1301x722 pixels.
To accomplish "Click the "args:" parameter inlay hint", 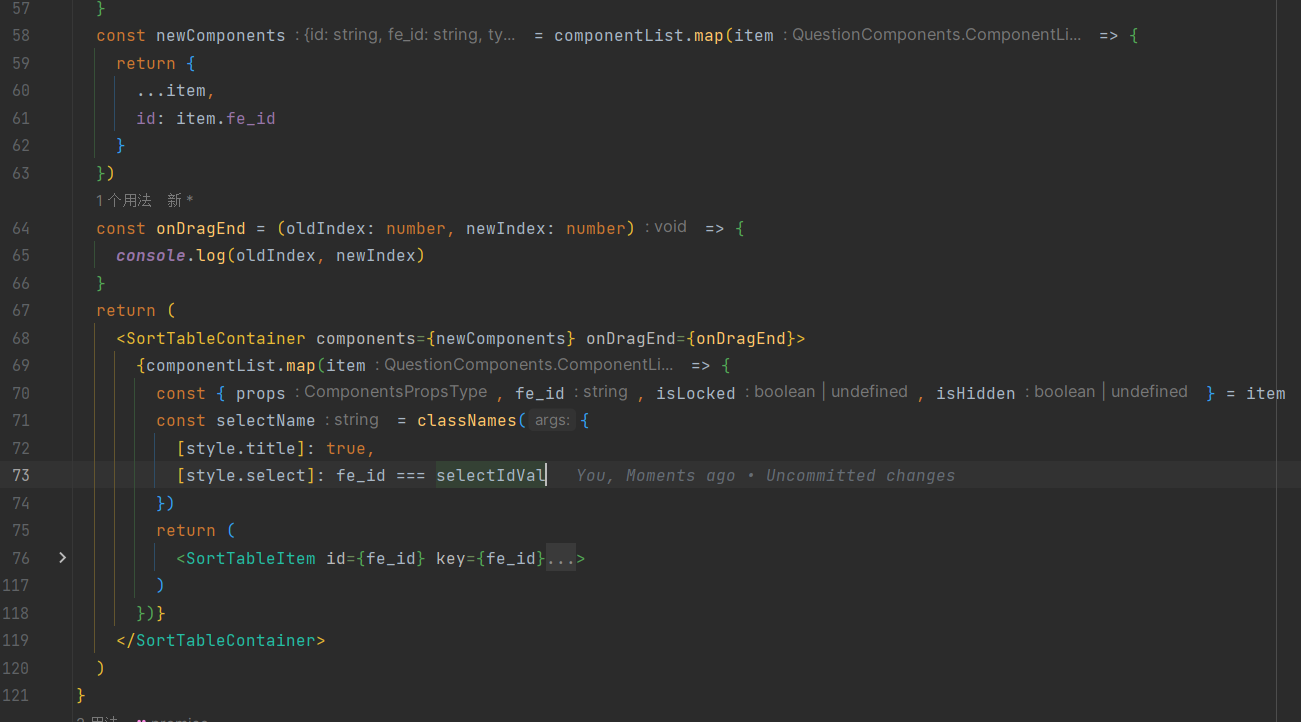I will (552, 421).
